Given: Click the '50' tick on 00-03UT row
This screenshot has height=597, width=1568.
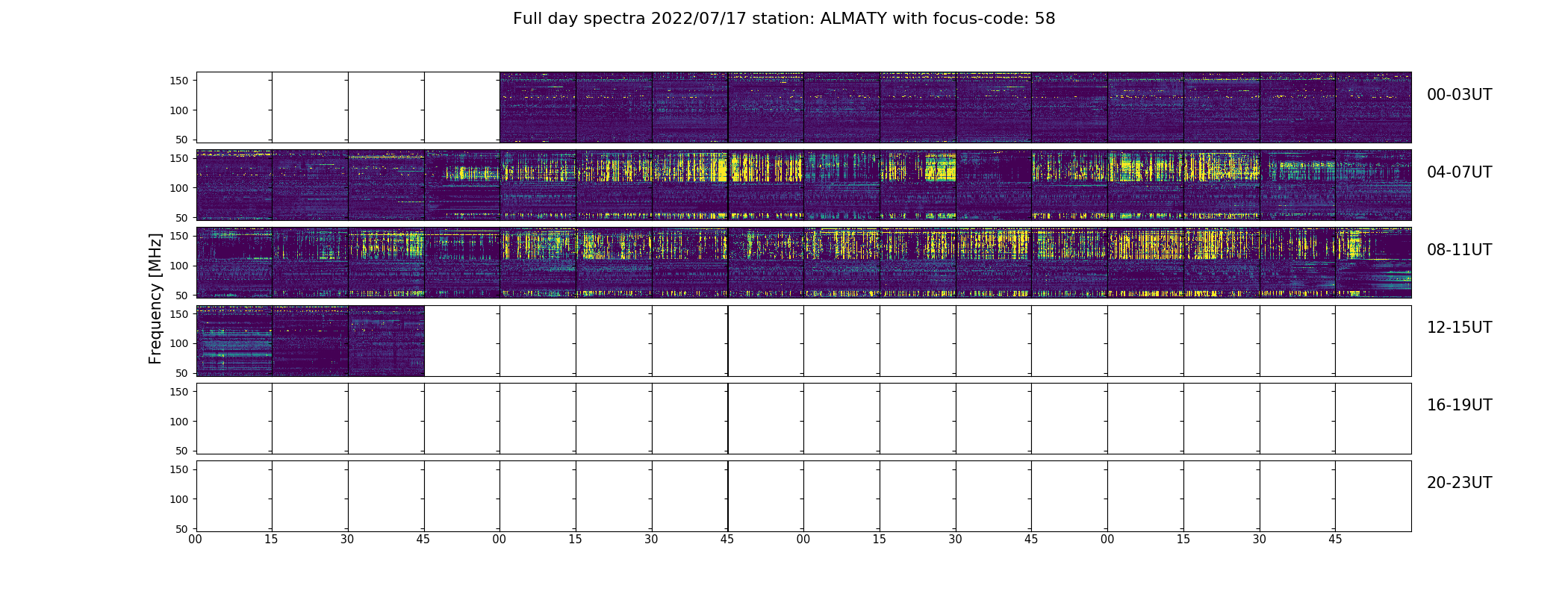Looking at the screenshot, I should click(182, 140).
